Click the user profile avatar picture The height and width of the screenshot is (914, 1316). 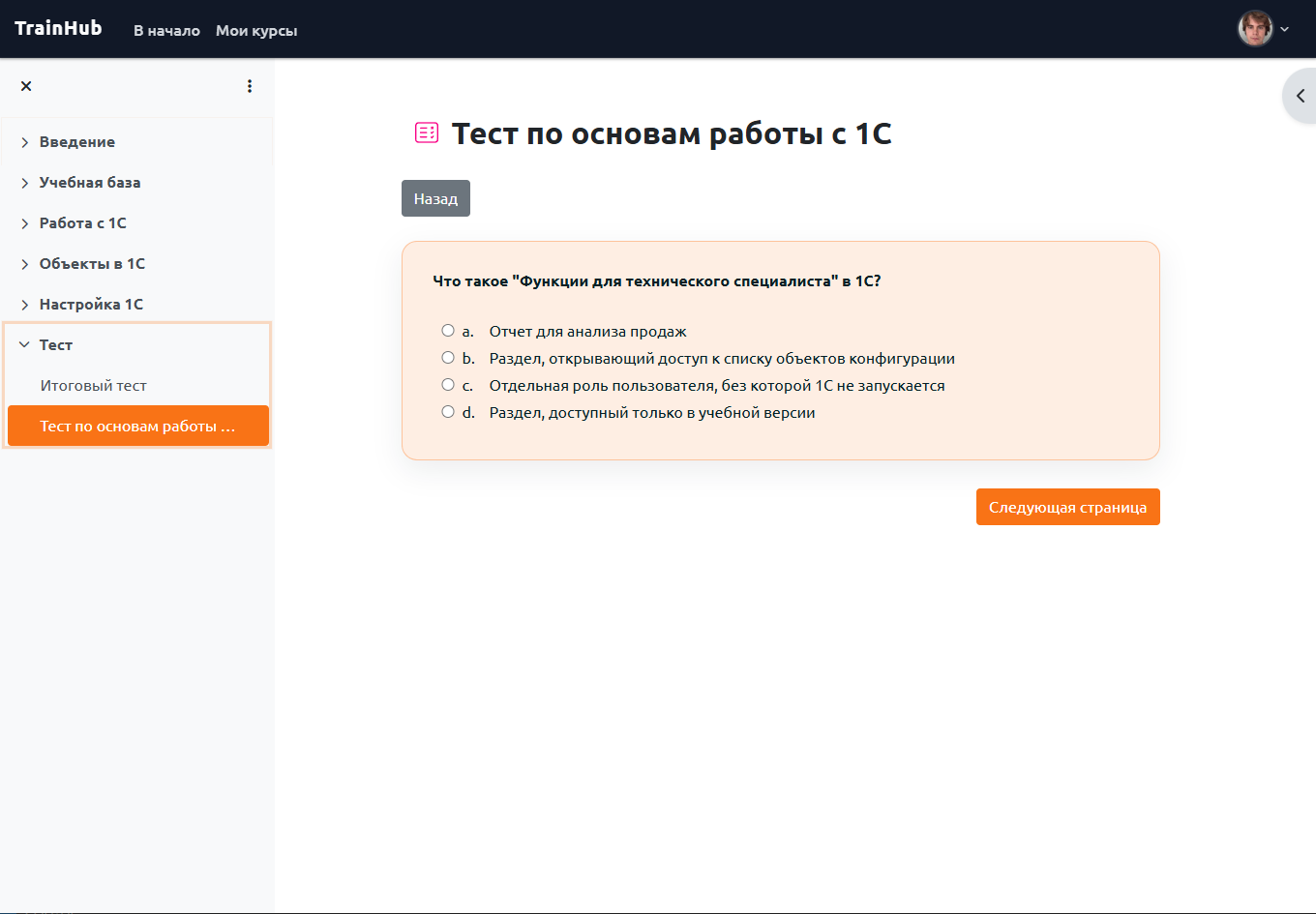[x=1255, y=28]
